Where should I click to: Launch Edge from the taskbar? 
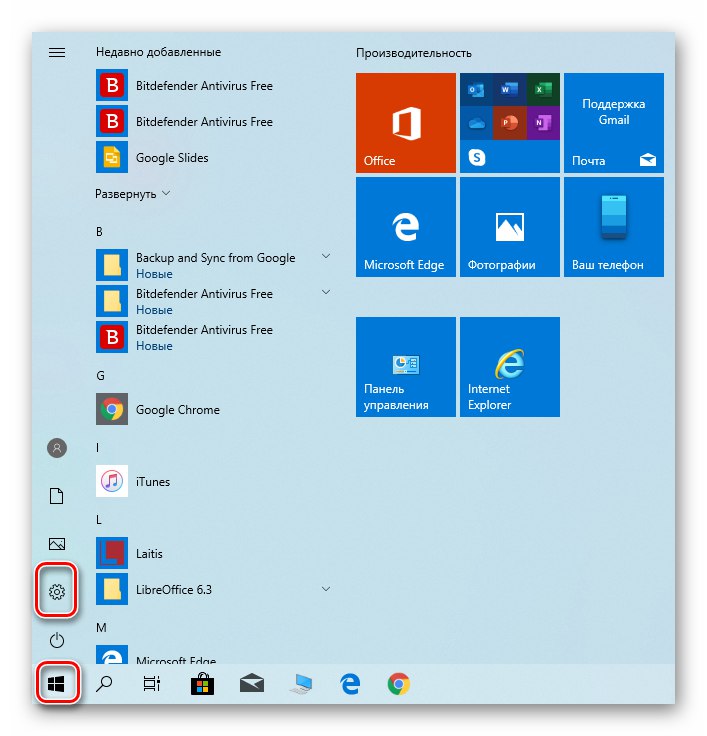click(x=350, y=684)
